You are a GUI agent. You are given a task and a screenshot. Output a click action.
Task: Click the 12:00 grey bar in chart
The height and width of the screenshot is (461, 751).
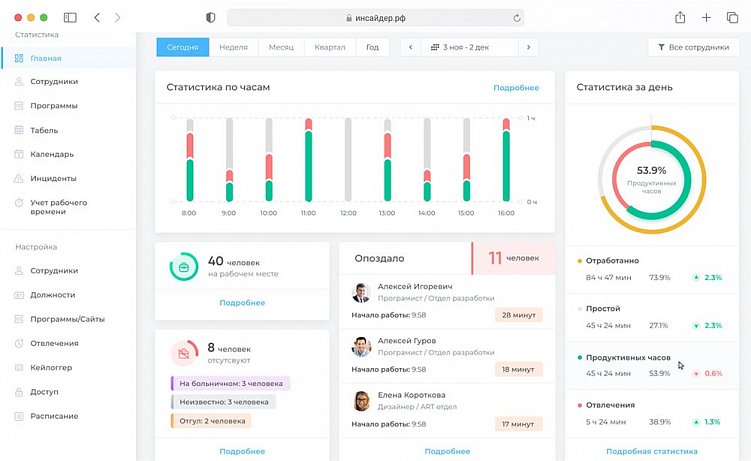click(348, 160)
